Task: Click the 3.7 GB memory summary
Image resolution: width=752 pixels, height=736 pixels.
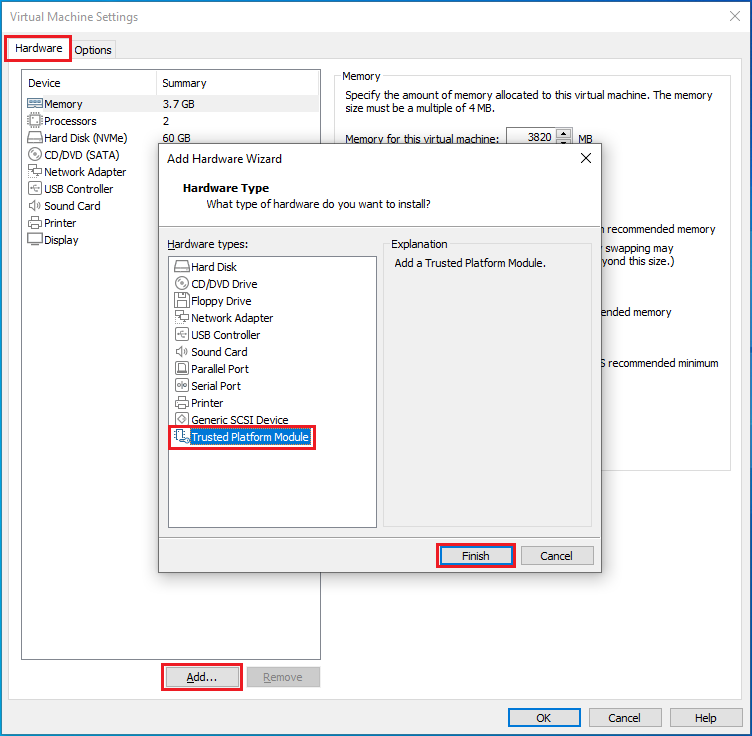Action: pos(178,104)
